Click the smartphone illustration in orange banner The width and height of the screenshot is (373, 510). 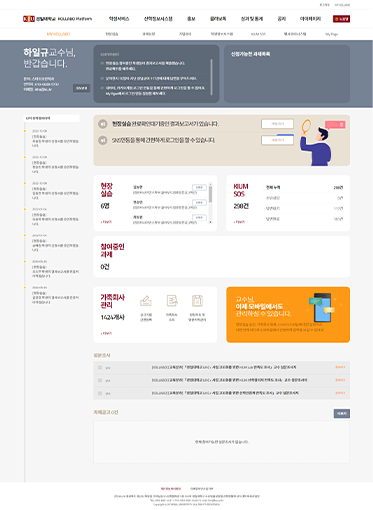click(x=322, y=307)
